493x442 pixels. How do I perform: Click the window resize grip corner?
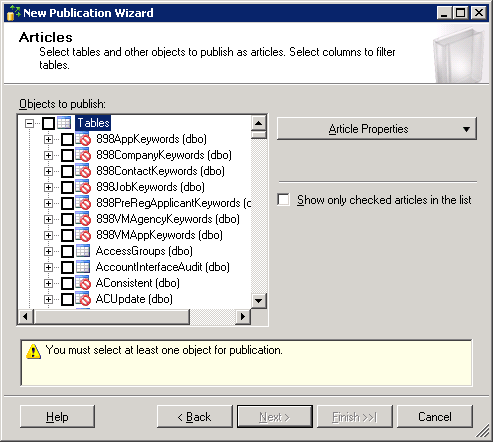[x=483, y=432]
